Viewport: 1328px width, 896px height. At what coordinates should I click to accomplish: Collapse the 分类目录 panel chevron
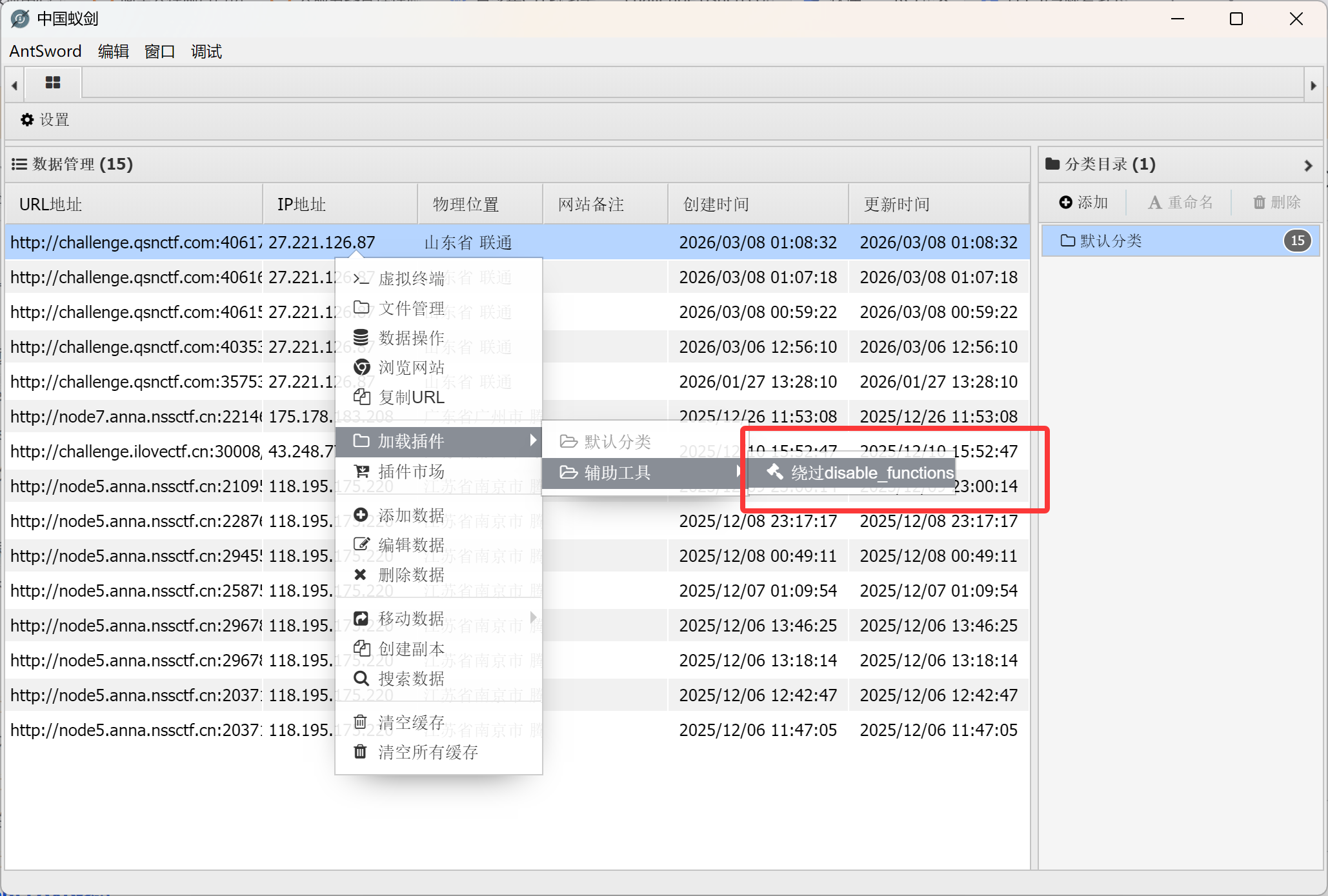(1307, 165)
